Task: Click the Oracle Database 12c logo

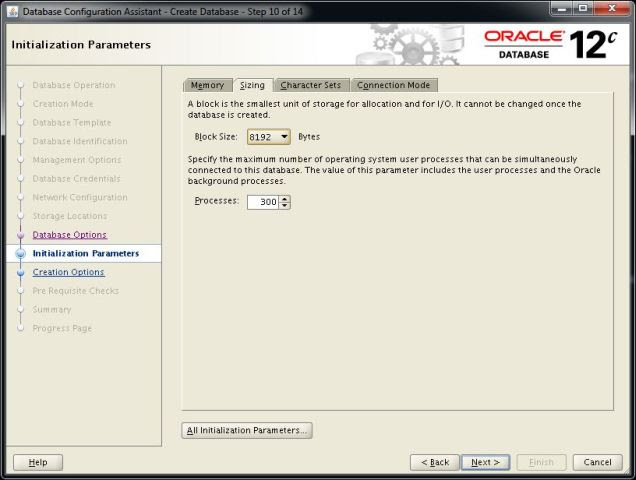Action: (550, 44)
